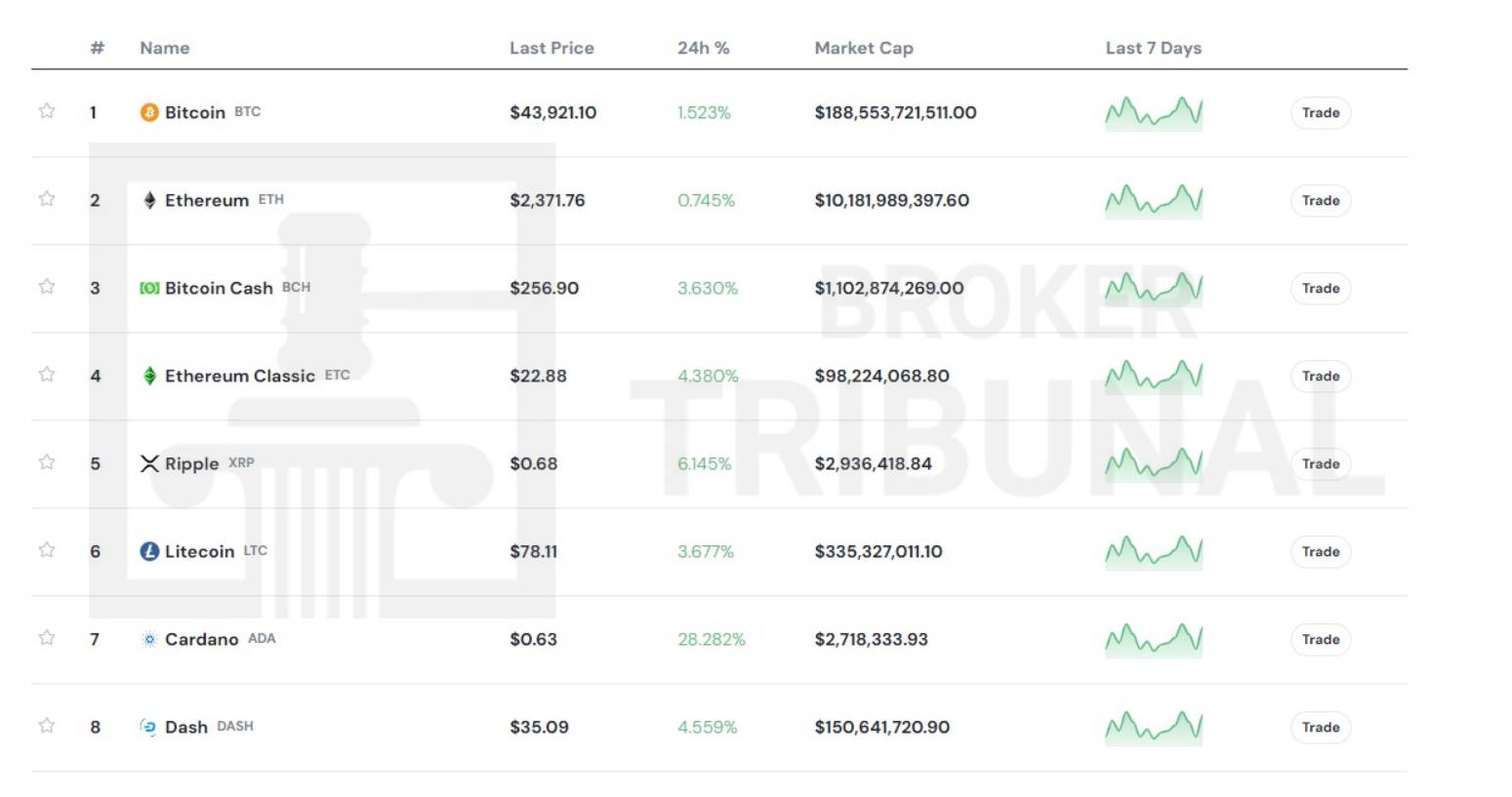This screenshot has height=797, width=1512.
Task: Click the Litecoin name text
Action: (x=199, y=551)
